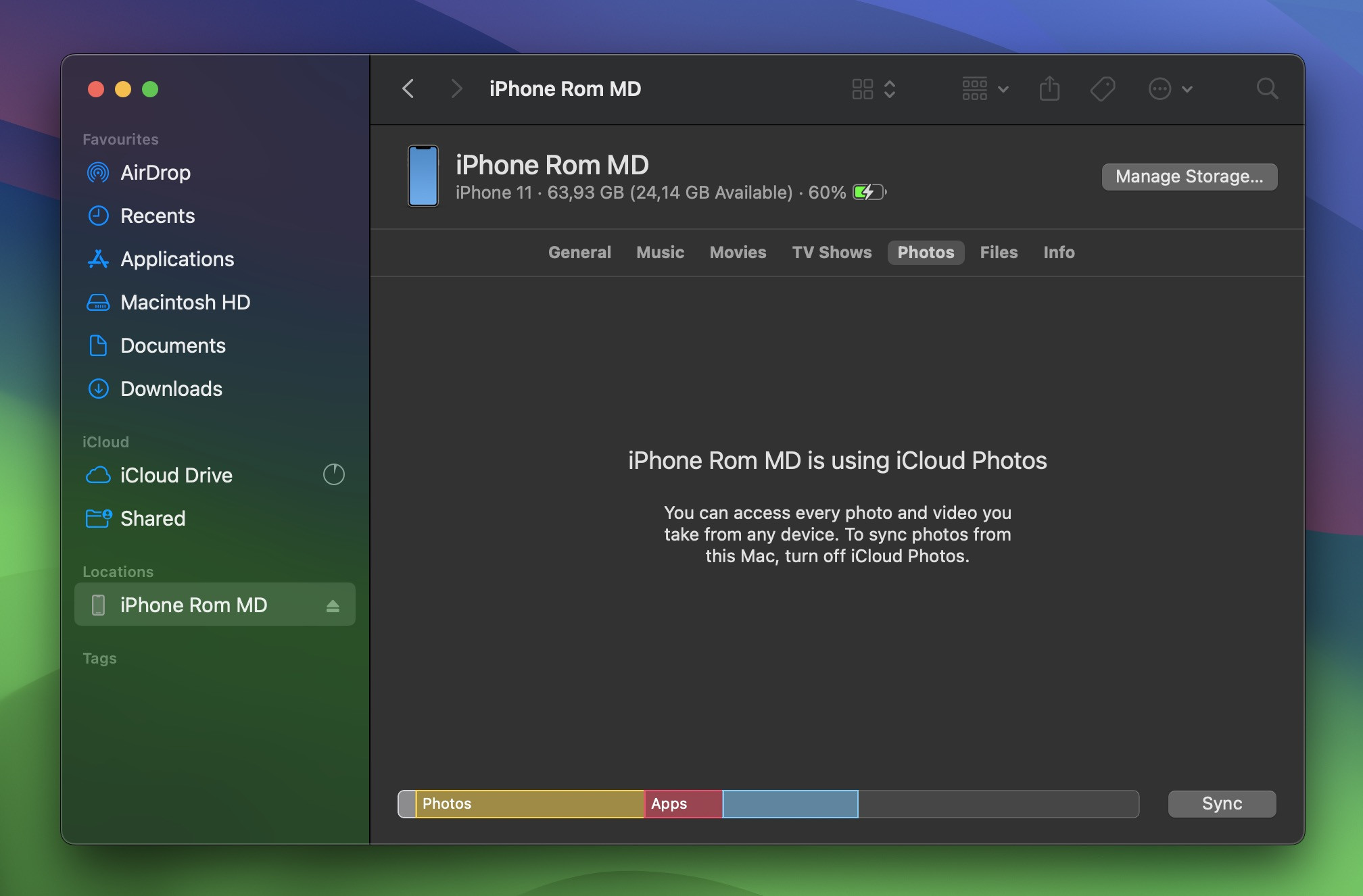
Task: Click the 'is using iCloud Photos' heading
Action: pos(837,460)
